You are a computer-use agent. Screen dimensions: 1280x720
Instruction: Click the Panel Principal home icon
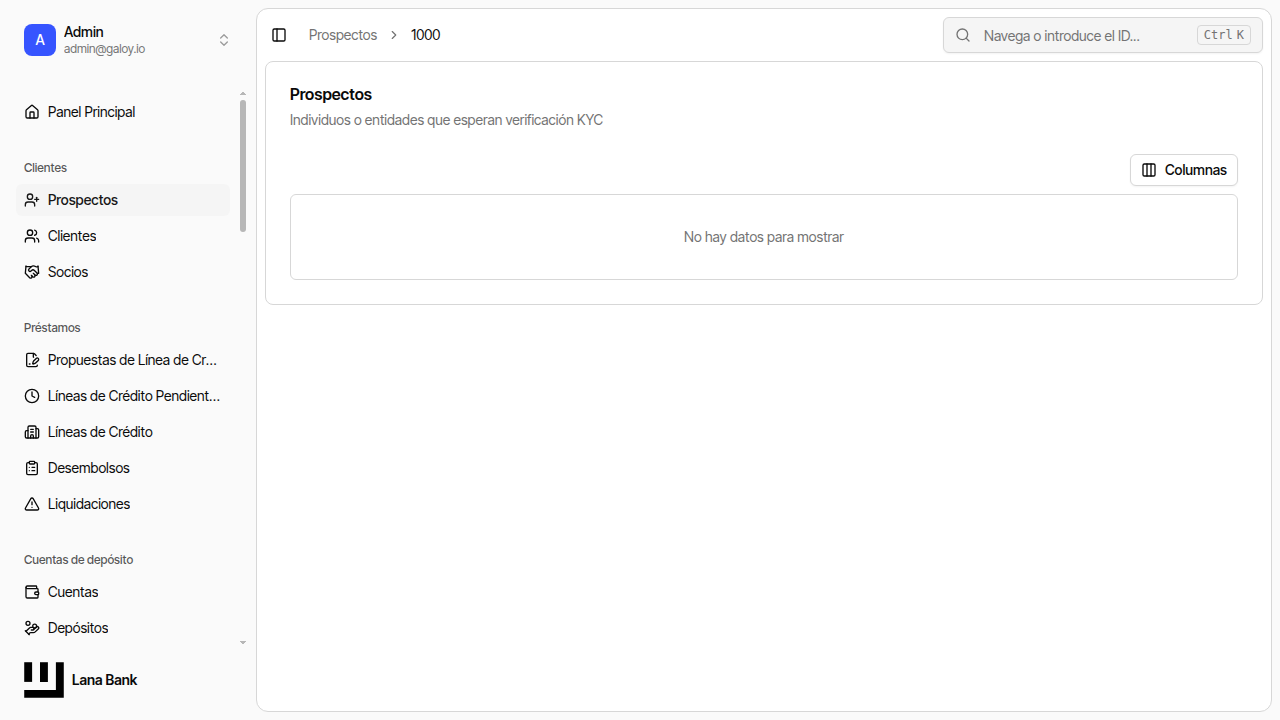(x=32, y=112)
